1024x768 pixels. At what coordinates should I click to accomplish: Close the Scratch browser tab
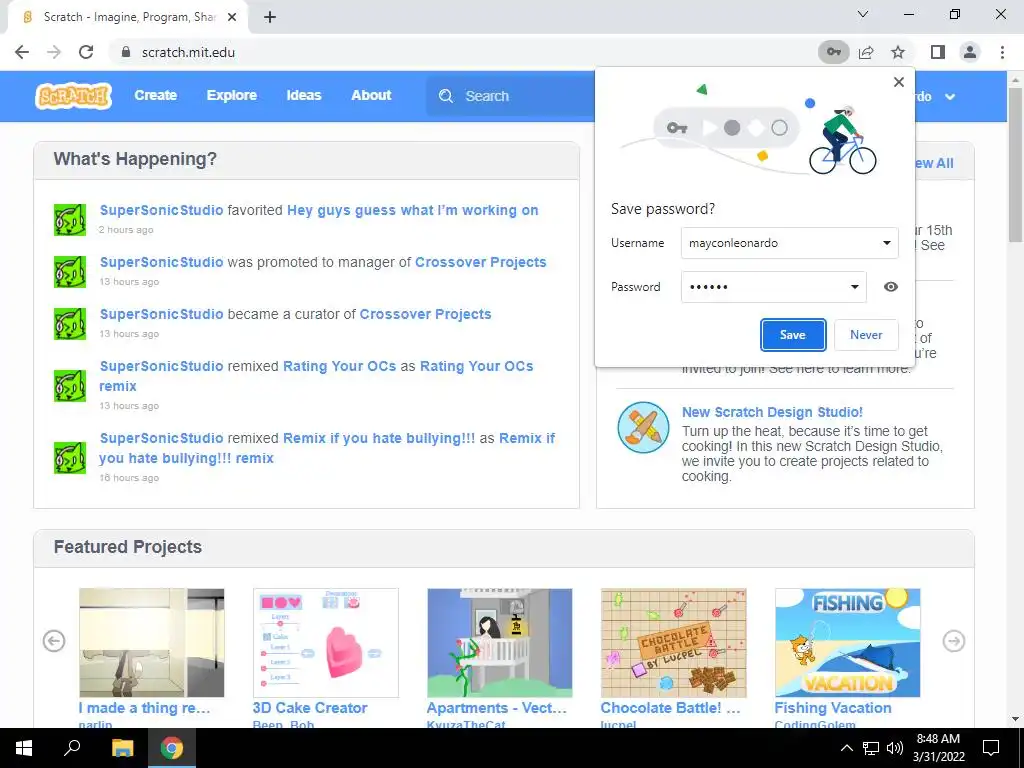click(x=232, y=17)
